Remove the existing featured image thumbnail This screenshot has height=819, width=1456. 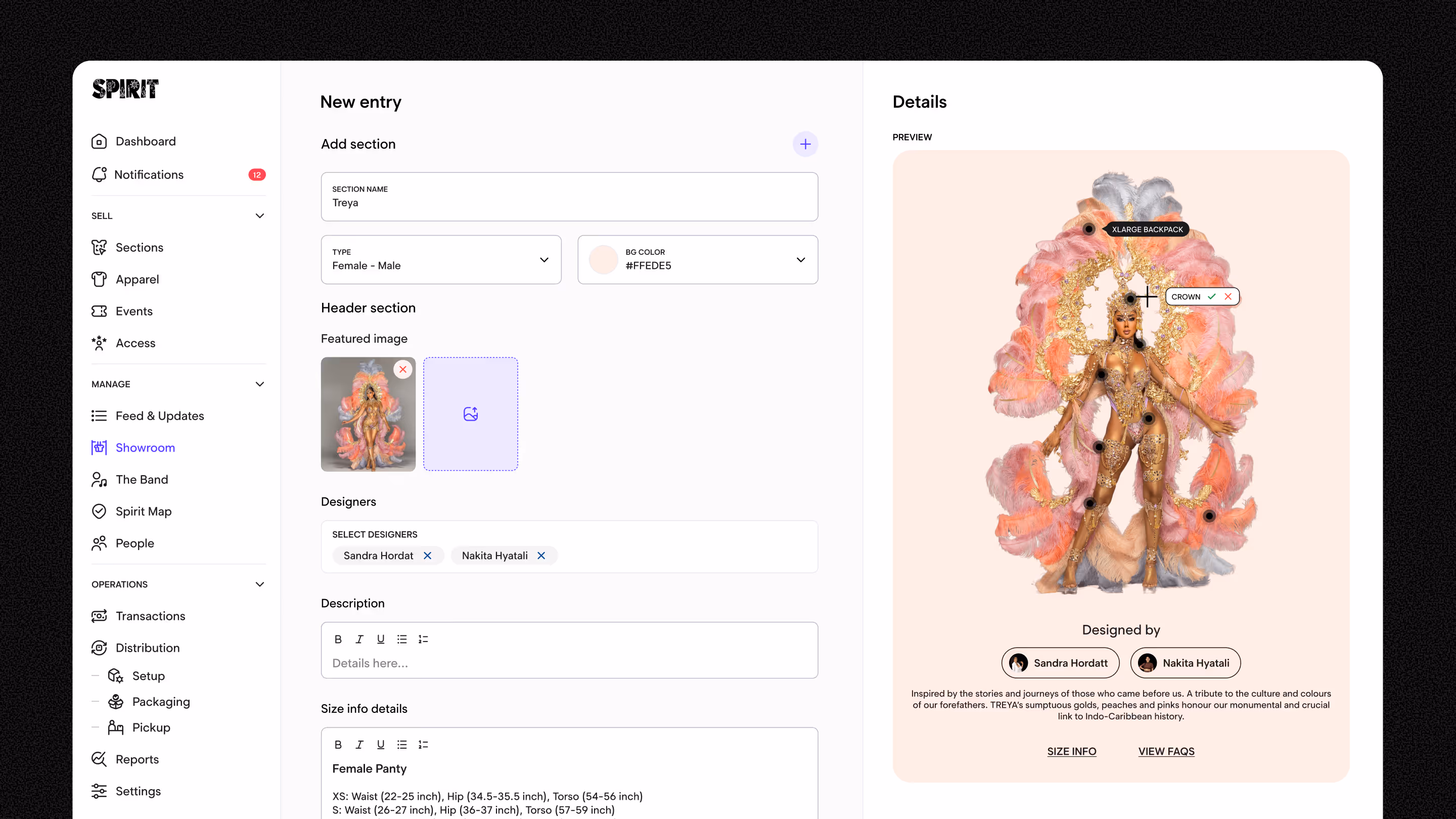click(x=402, y=370)
